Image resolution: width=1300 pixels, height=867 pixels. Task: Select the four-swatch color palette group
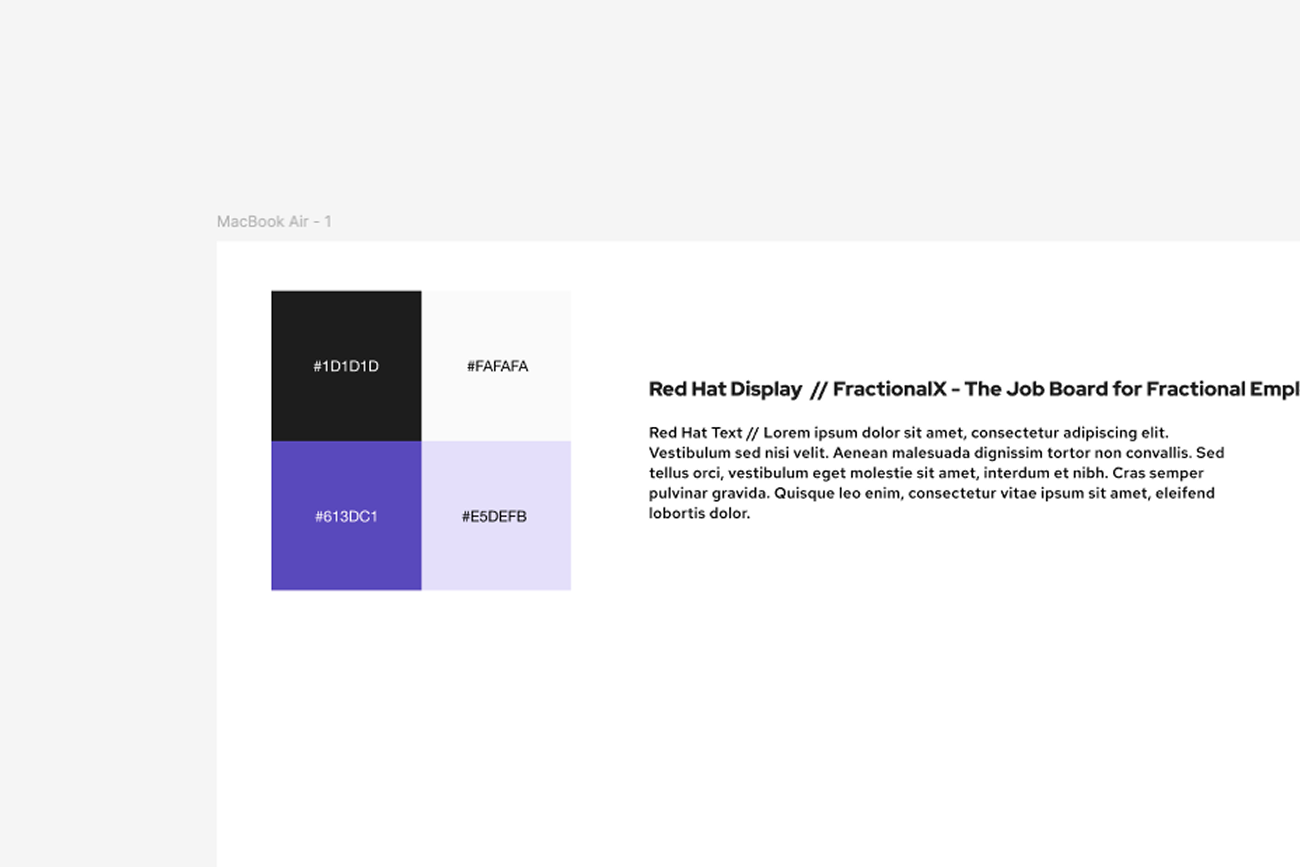point(420,440)
